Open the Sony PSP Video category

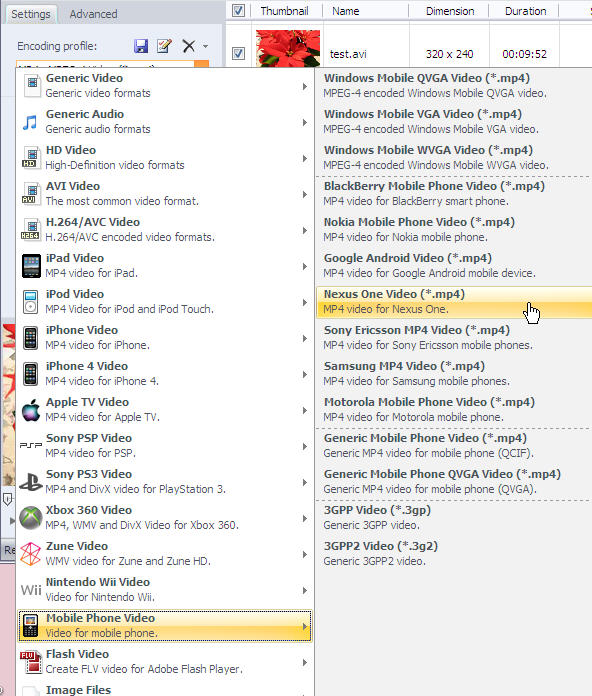[164, 446]
